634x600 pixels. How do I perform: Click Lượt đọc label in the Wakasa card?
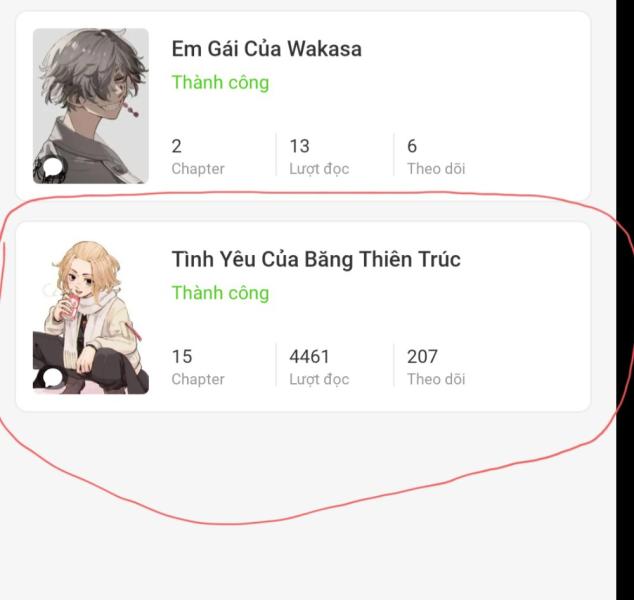click(x=319, y=169)
